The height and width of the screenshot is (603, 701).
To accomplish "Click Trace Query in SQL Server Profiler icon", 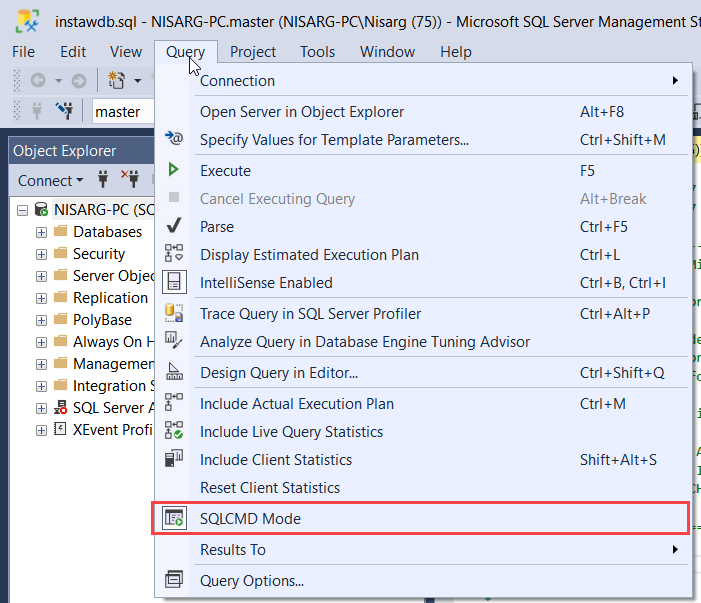I will tap(174, 314).
